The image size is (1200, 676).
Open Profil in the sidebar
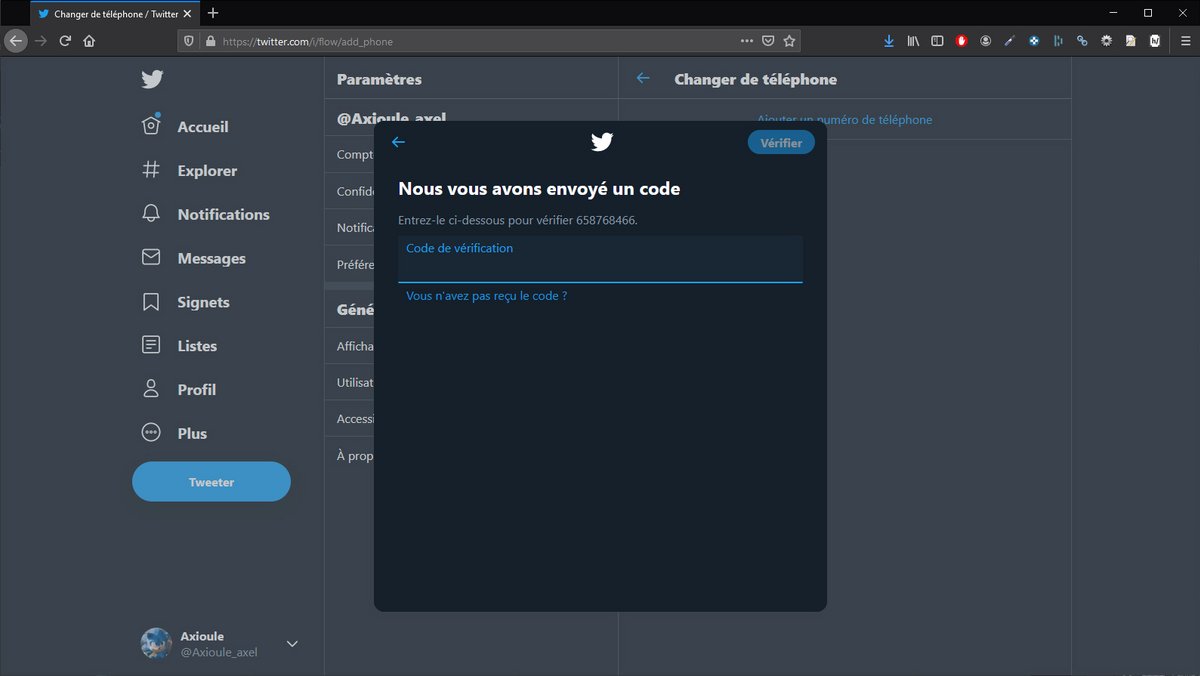196,389
